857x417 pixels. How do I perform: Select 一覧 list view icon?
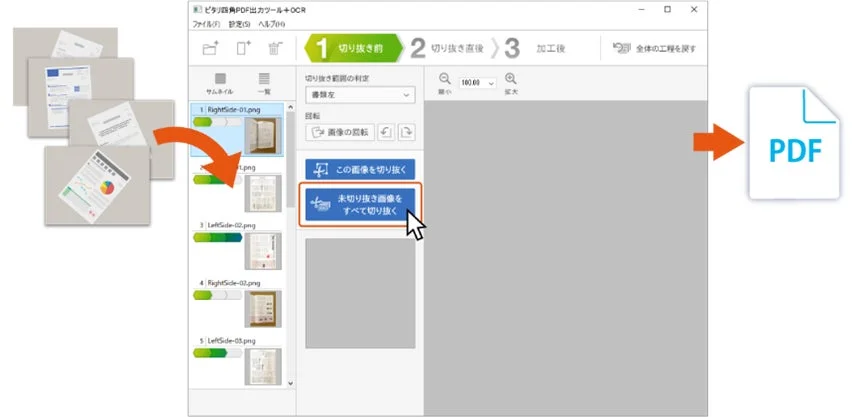click(264, 84)
